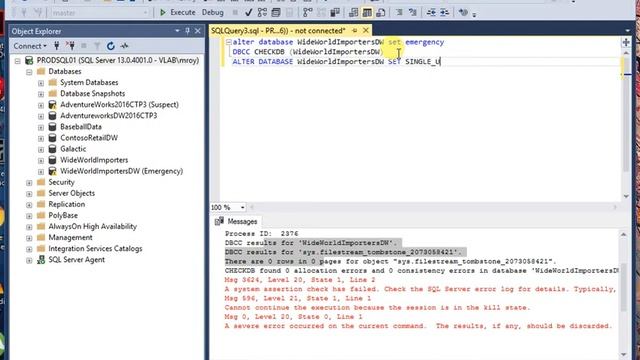Click the Connect Object Explorer plug icon
This screenshot has height=360, width=640.
coord(56,46)
